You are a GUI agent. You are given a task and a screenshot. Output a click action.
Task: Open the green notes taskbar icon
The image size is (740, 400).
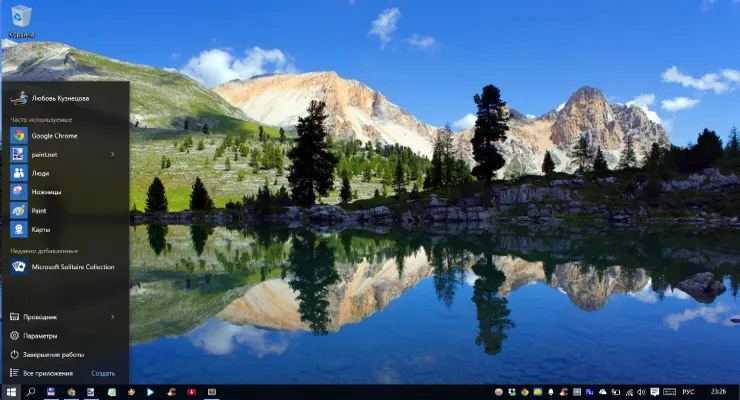pyautogui.click(x=111, y=392)
